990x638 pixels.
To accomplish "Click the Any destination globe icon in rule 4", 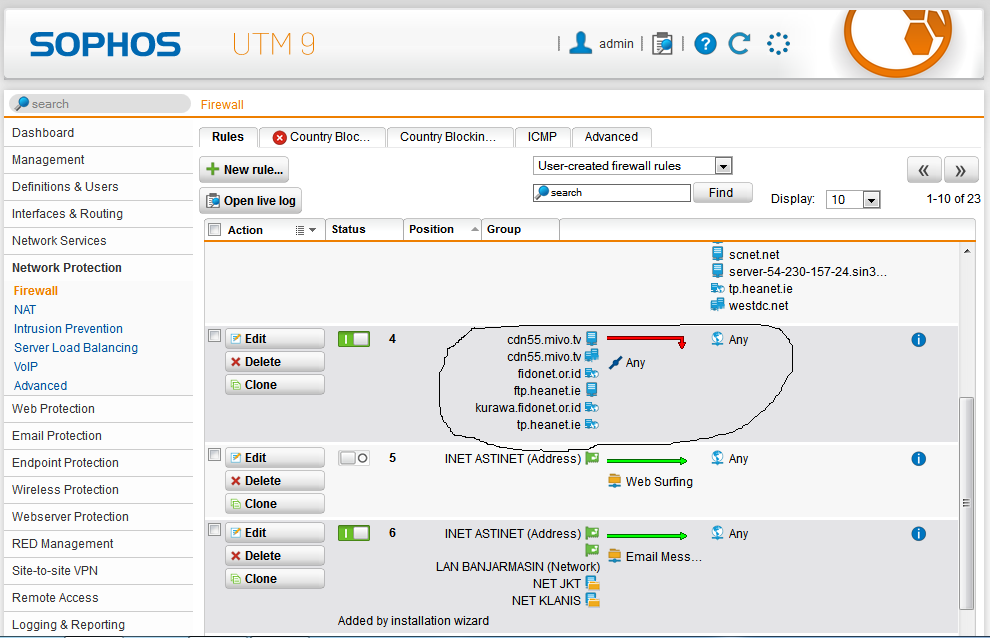I will [x=717, y=339].
